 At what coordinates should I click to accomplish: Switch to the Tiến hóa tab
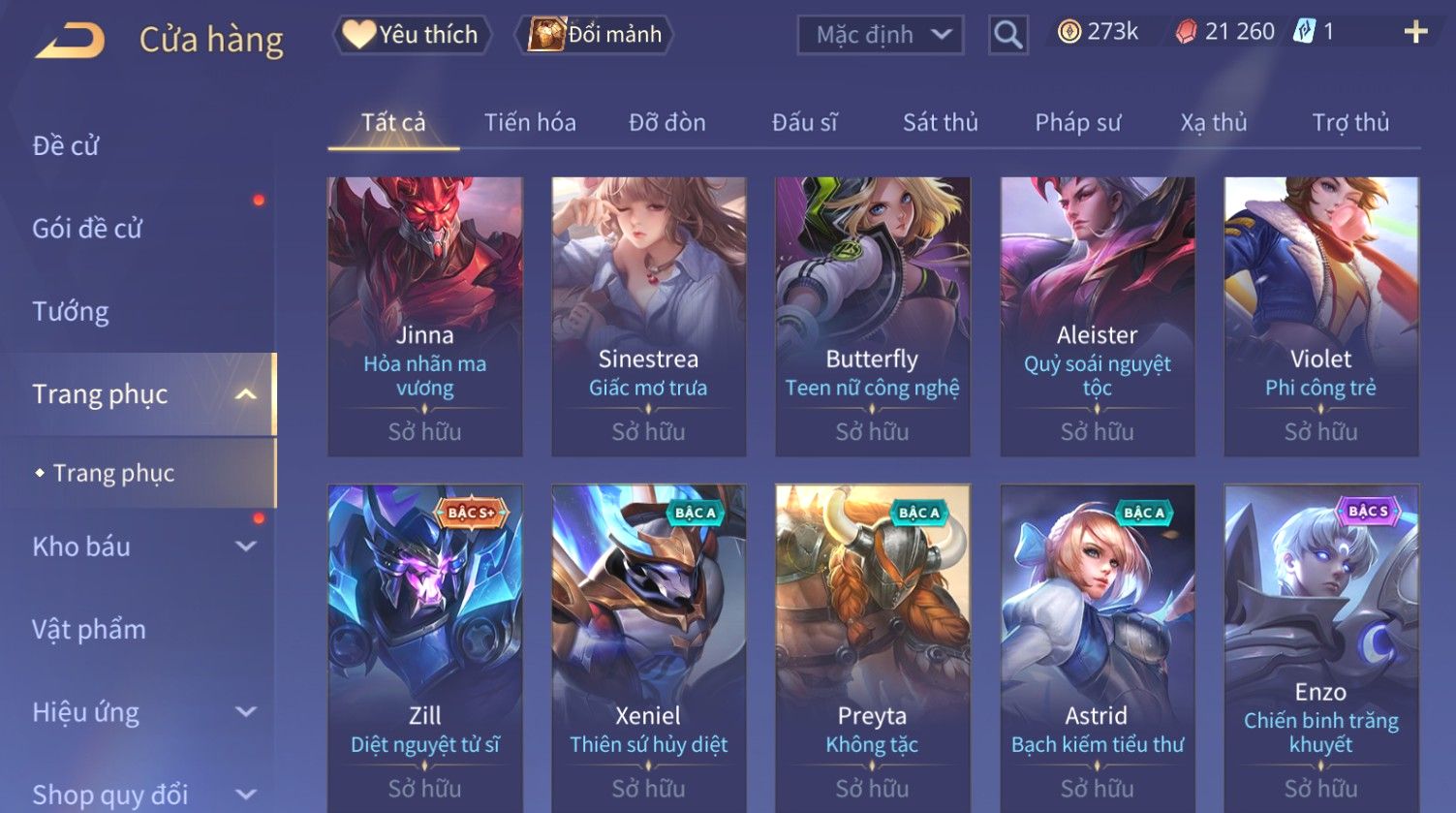click(530, 122)
